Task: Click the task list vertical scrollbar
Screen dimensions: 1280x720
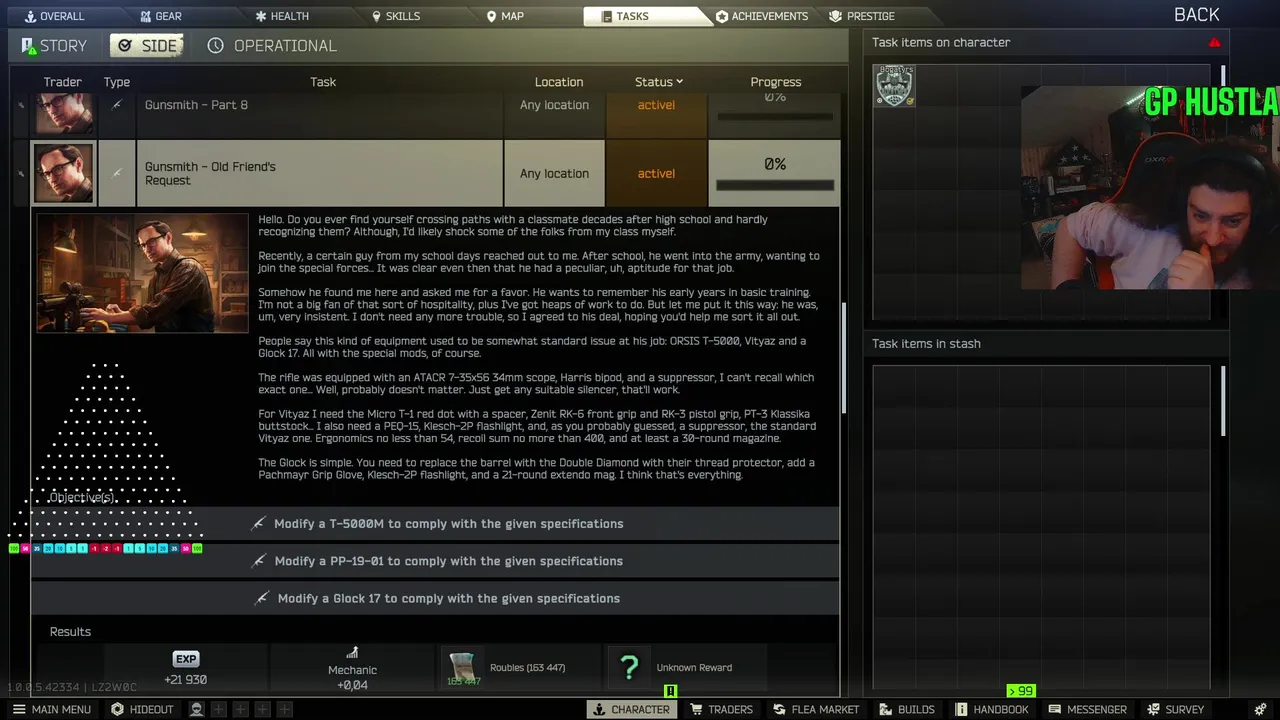Action: click(845, 357)
